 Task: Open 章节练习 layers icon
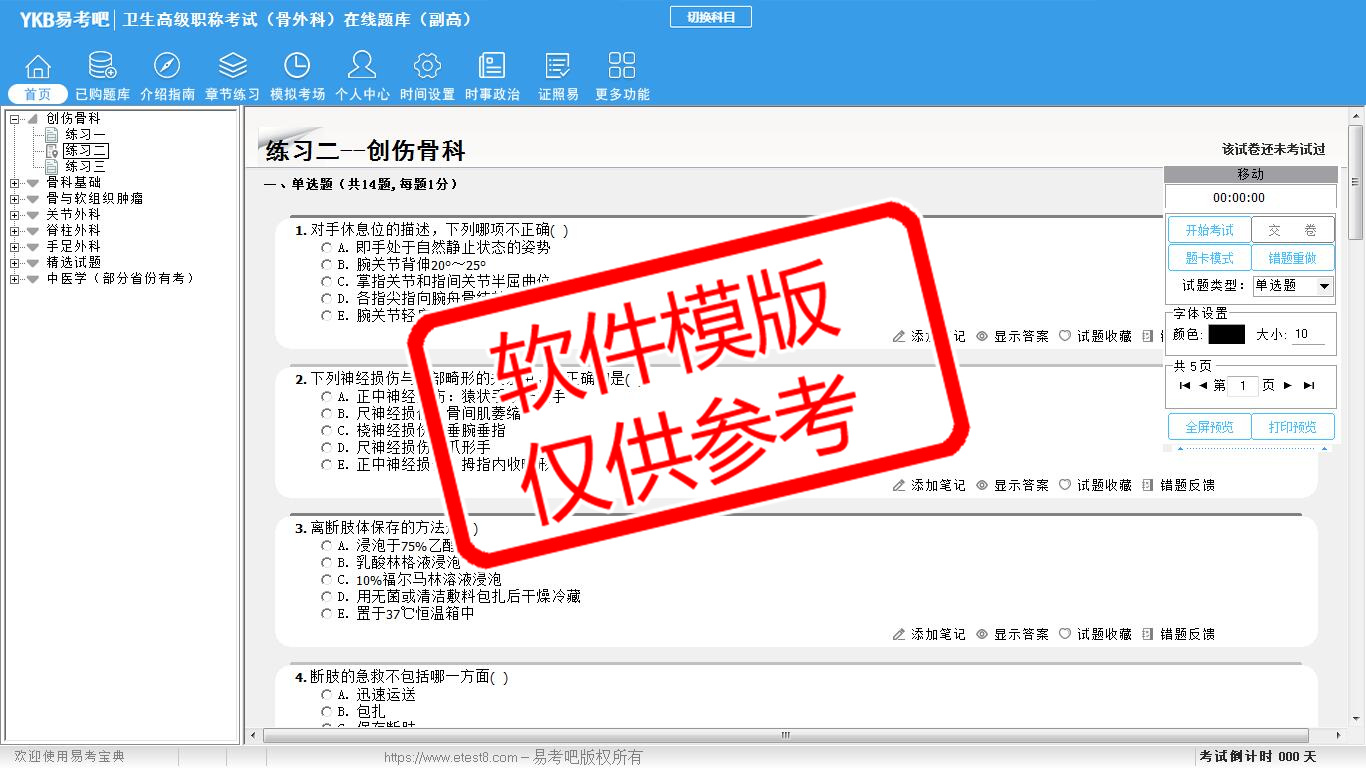pyautogui.click(x=232, y=67)
